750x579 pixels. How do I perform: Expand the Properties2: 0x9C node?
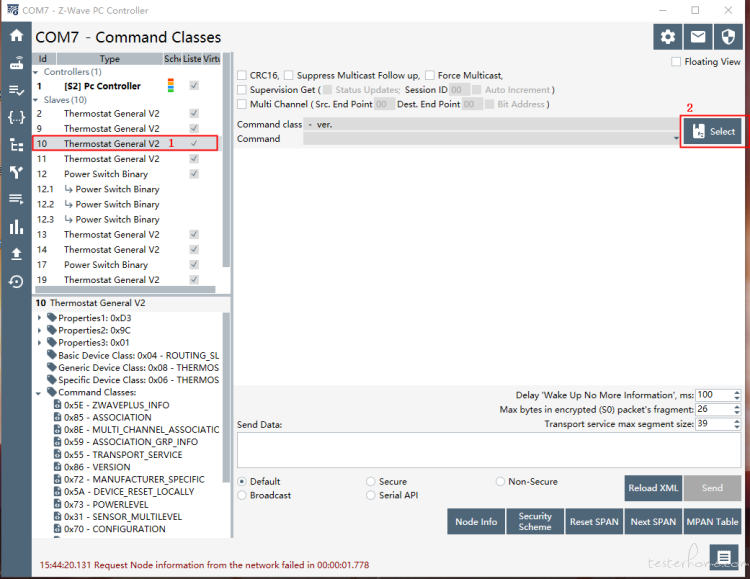pyautogui.click(x=40, y=330)
